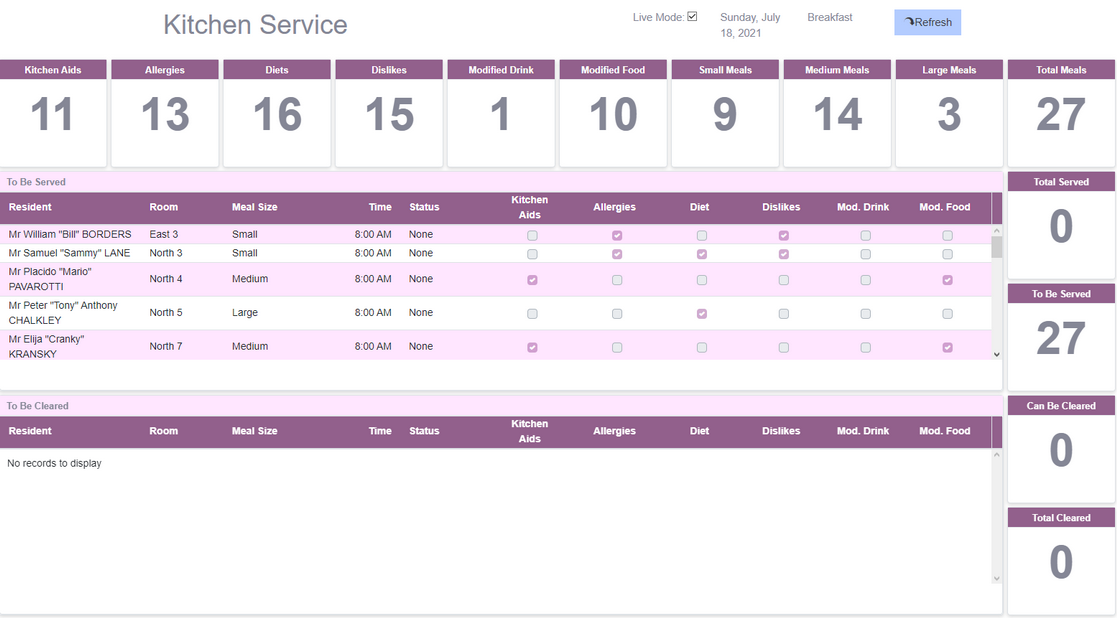
Task: Uncheck the Diet checkbox for Mr Peter CHALKLEY
Action: click(701, 313)
